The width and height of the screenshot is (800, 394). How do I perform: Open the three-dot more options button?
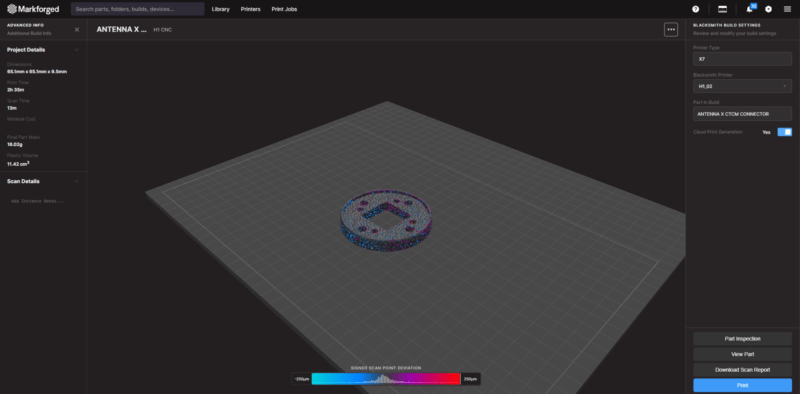click(x=671, y=30)
